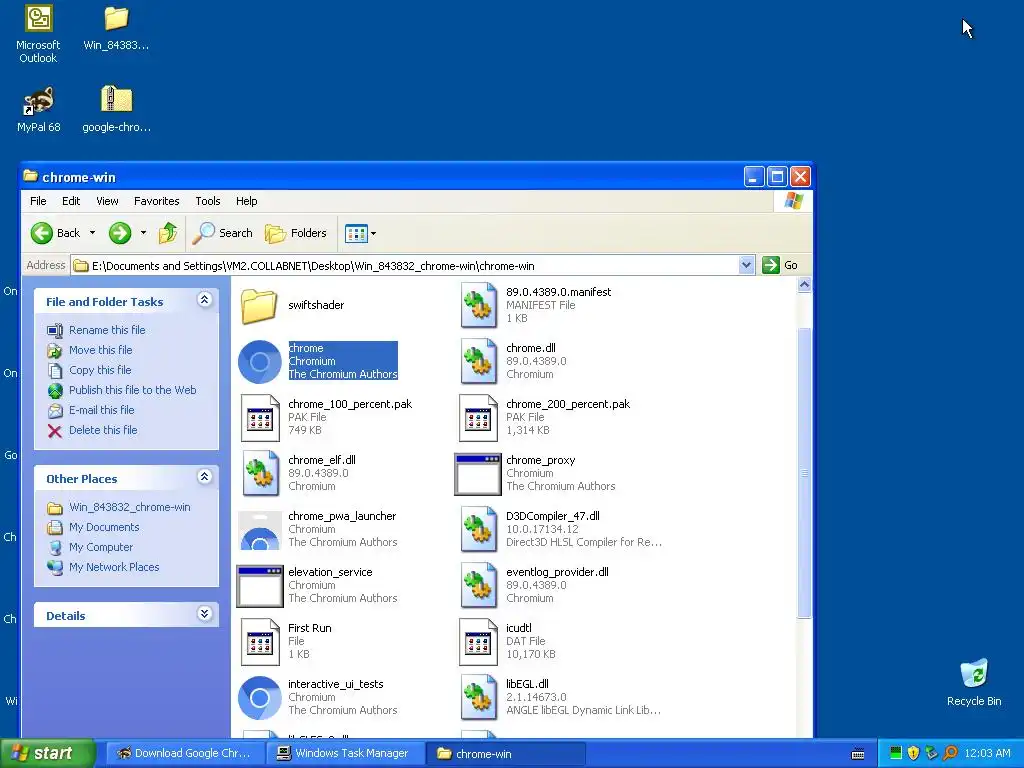The width and height of the screenshot is (1024, 768).
Task: Select the 89.0.4389.0.manifest file icon
Action: pos(478,305)
